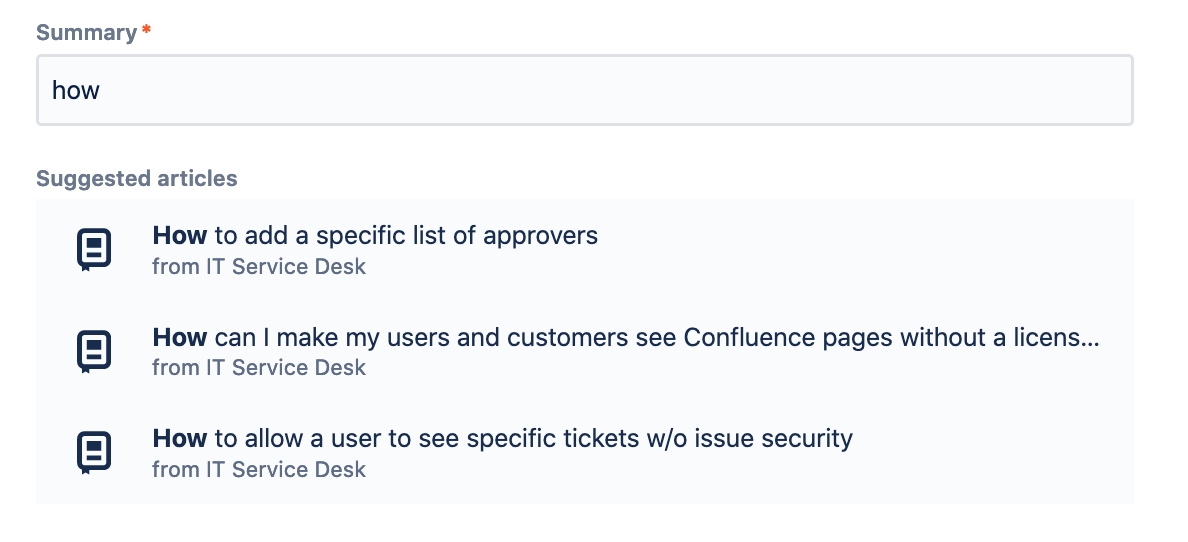Click "from IT Service Desk" under the approvers article
Screen dimensions: 1188x542
tap(259, 267)
